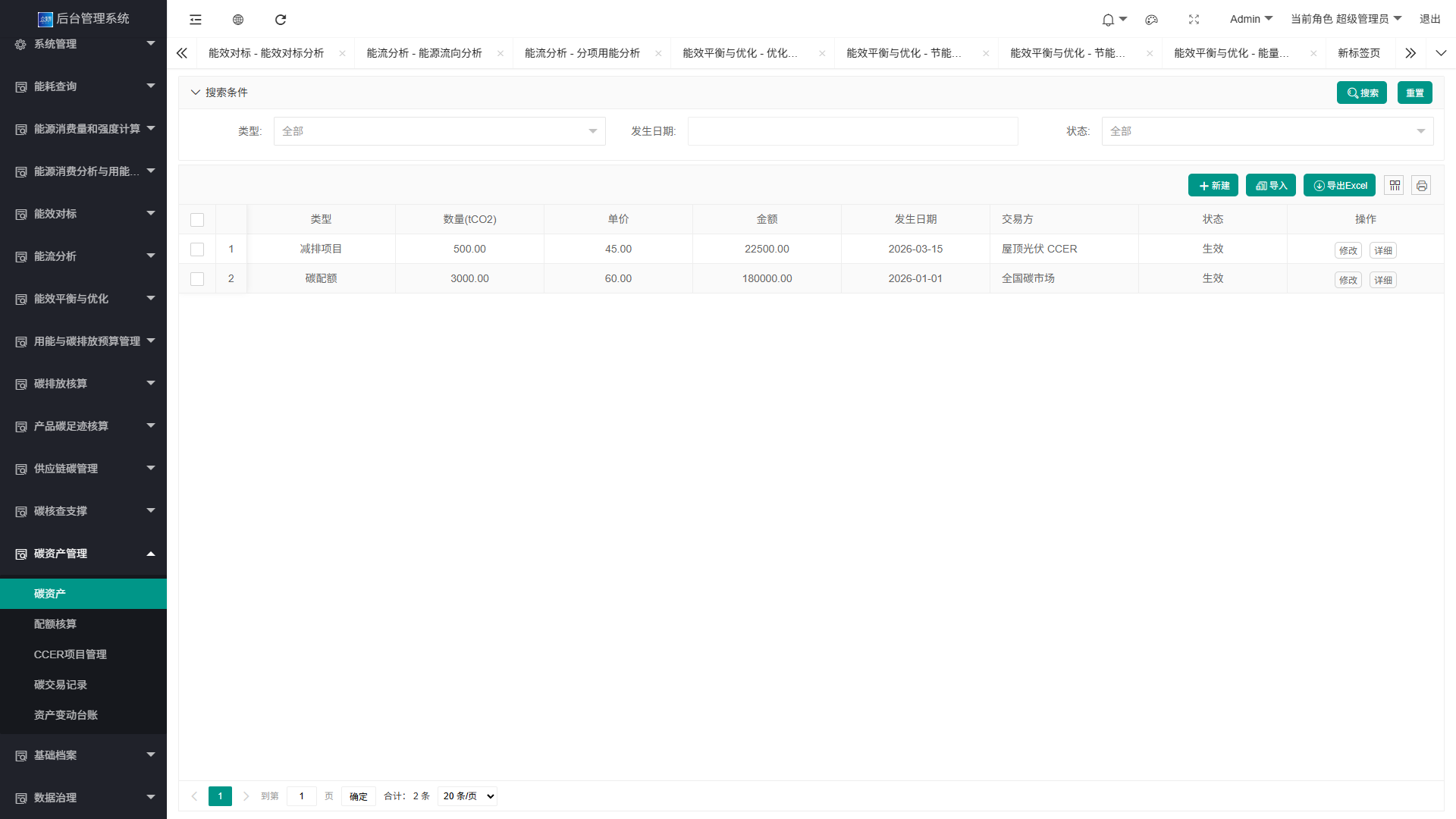Select all rows header checkbox

[x=197, y=220]
